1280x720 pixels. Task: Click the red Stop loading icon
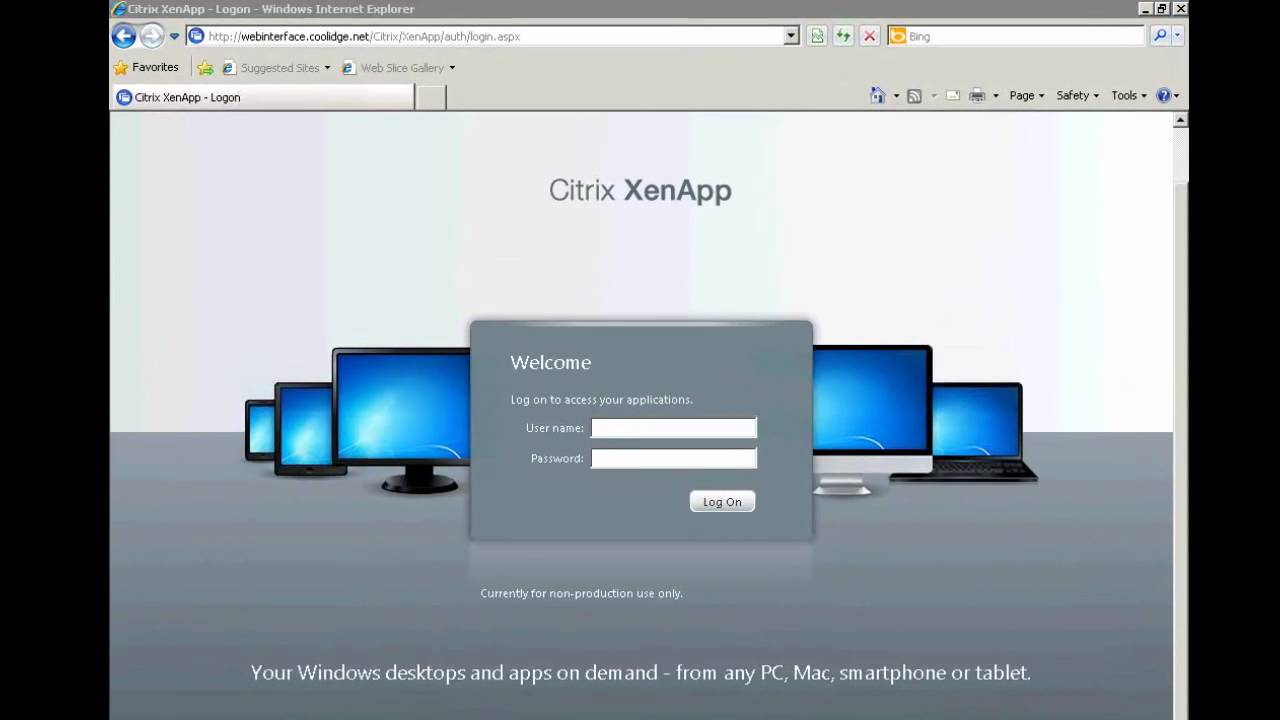[x=869, y=36]
